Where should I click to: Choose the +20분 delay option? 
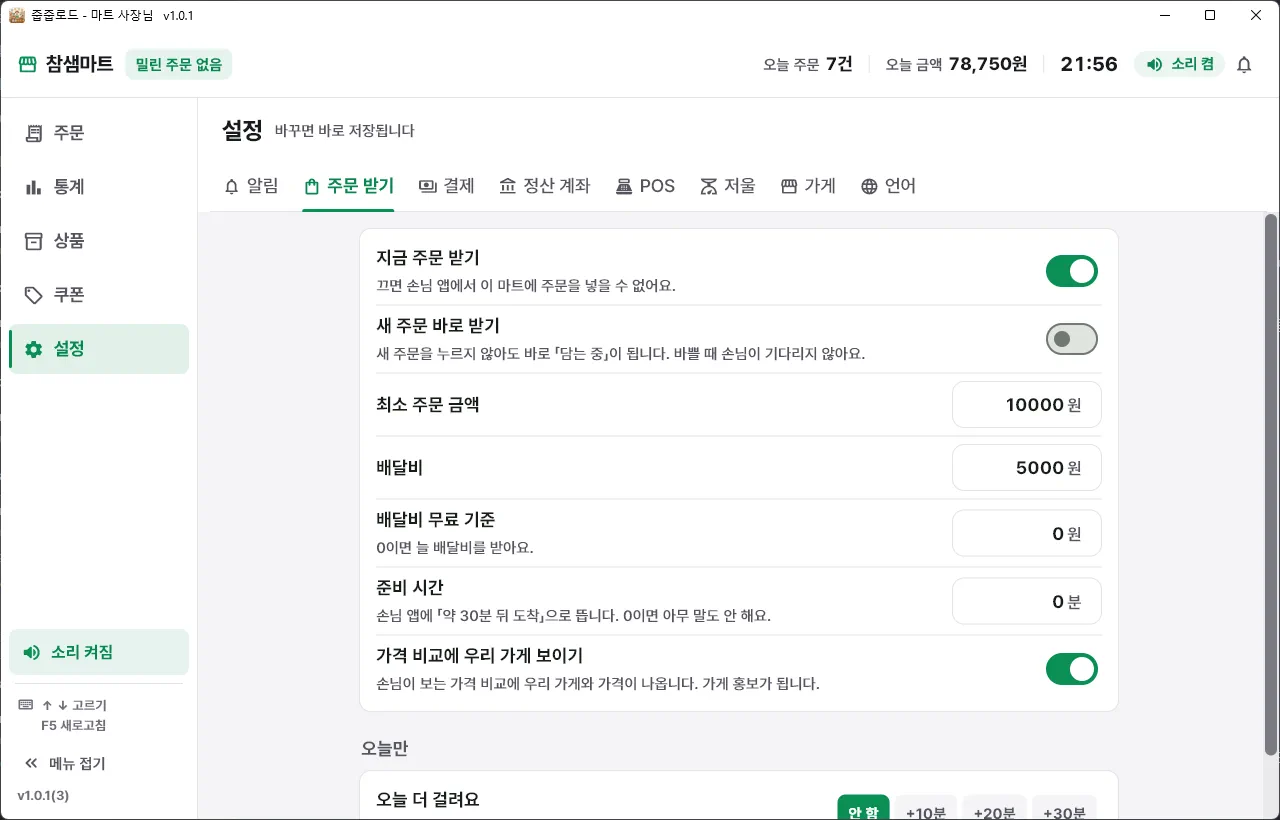(995, 808)
